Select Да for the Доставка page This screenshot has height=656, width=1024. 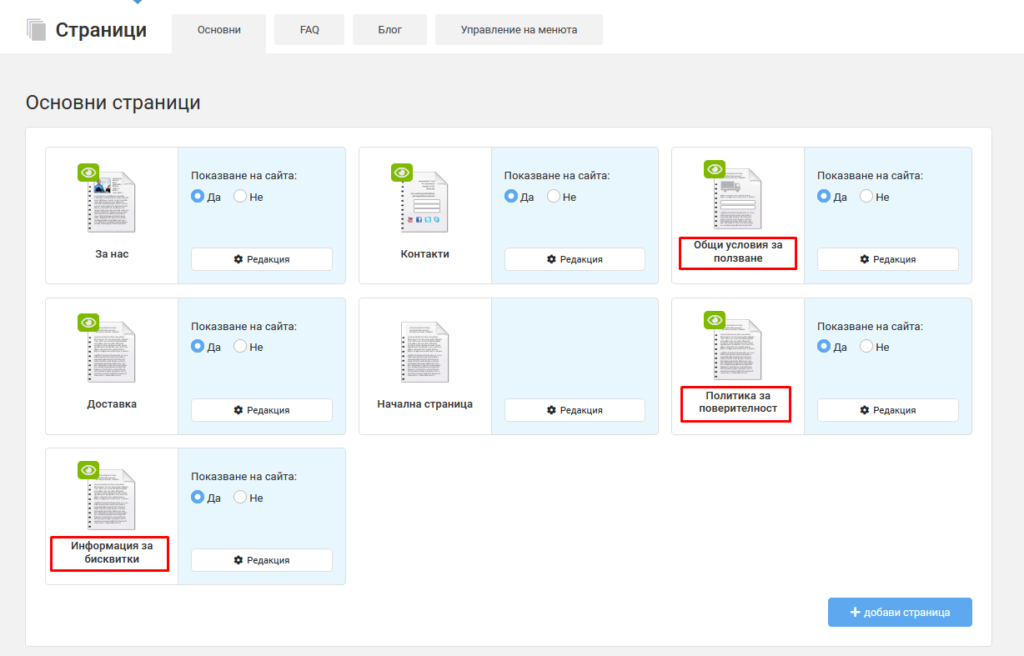tap(197, 346)
